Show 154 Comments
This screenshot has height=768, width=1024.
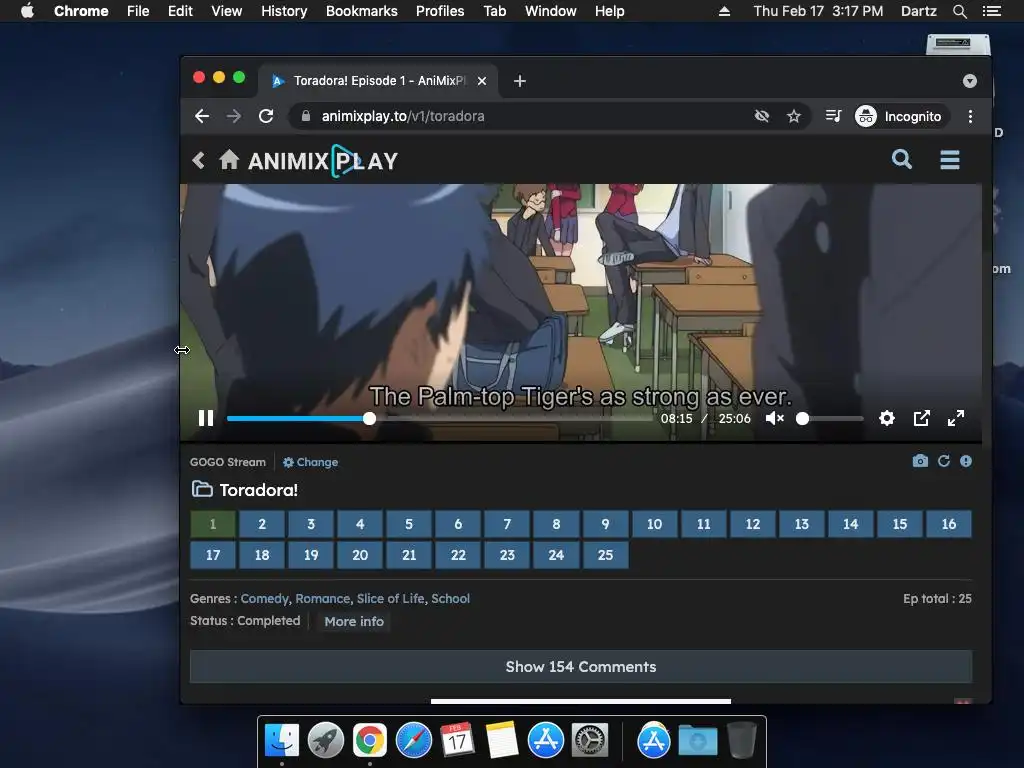click(x=581, y=666)
